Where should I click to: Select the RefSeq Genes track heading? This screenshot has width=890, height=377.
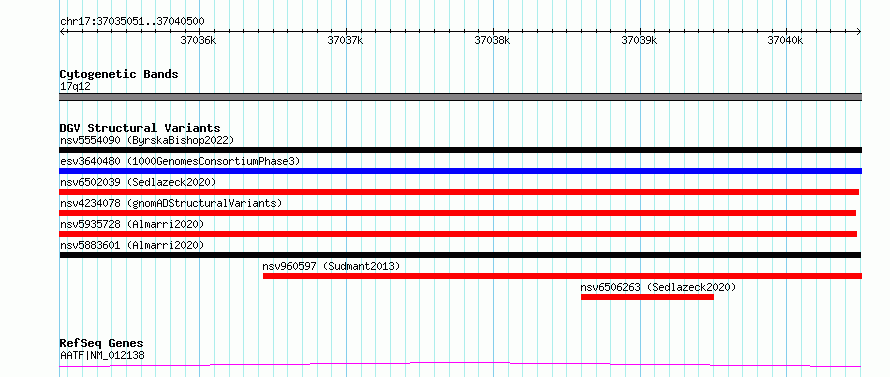(102, 344)
